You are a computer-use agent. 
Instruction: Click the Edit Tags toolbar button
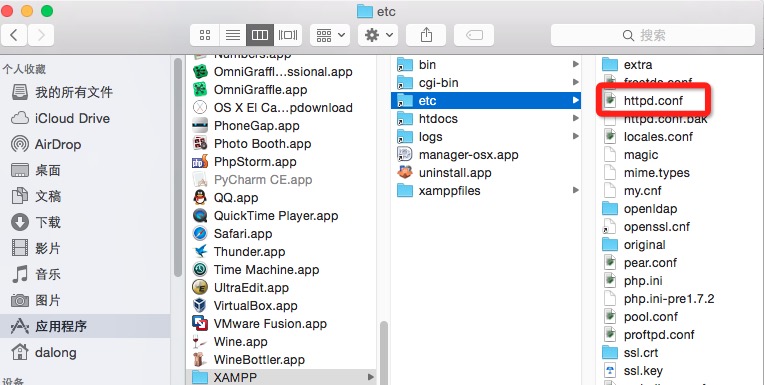(474, 35)
